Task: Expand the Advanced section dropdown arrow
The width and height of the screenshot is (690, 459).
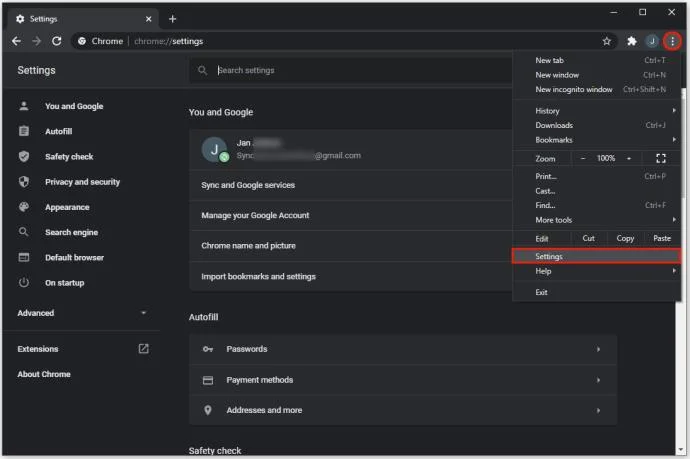Action: (x=143, y=312)
